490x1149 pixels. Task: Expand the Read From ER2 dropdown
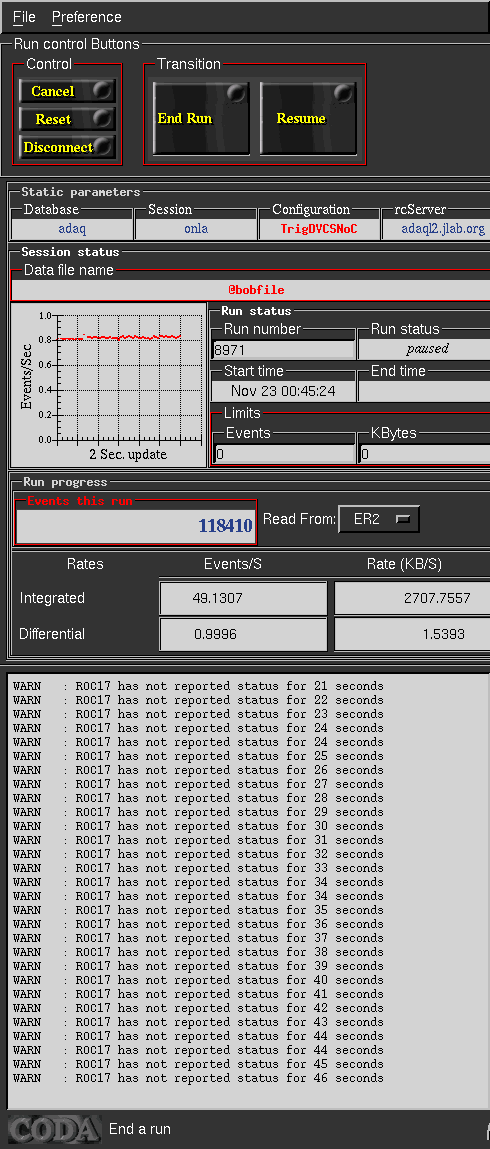pos(379,520)
